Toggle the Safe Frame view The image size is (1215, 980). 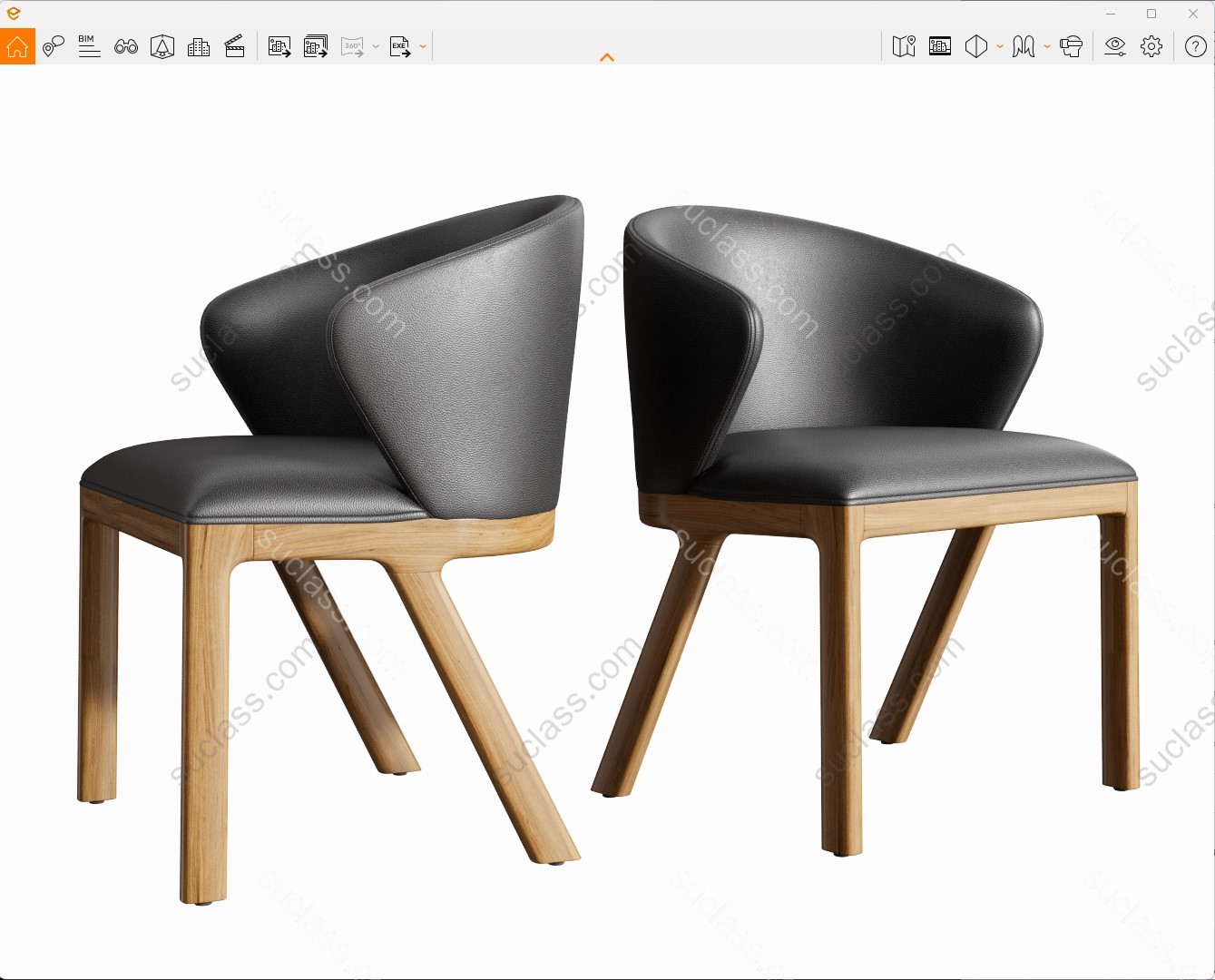(940, 46)
